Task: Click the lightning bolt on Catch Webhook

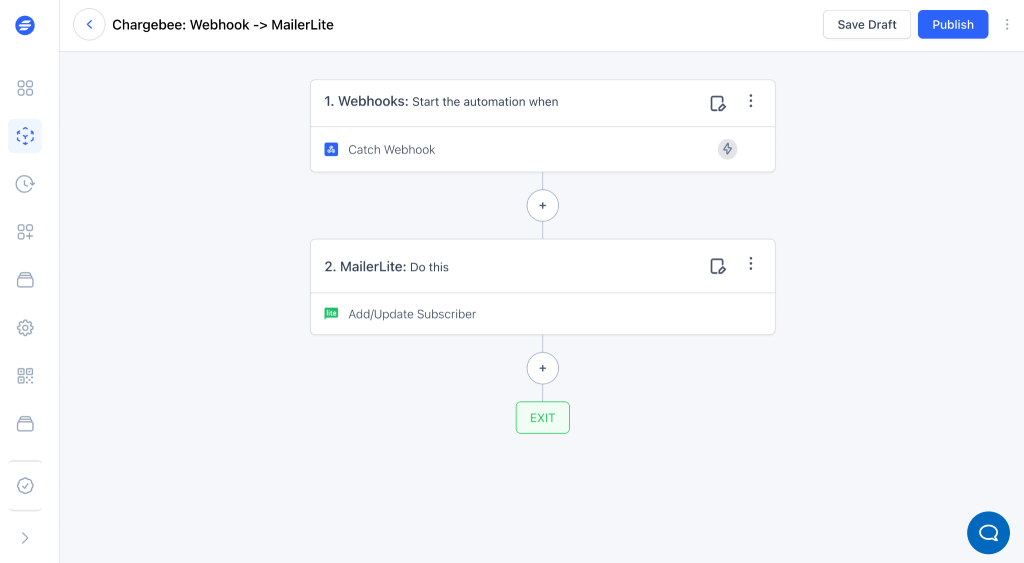Action: point(727,150)
